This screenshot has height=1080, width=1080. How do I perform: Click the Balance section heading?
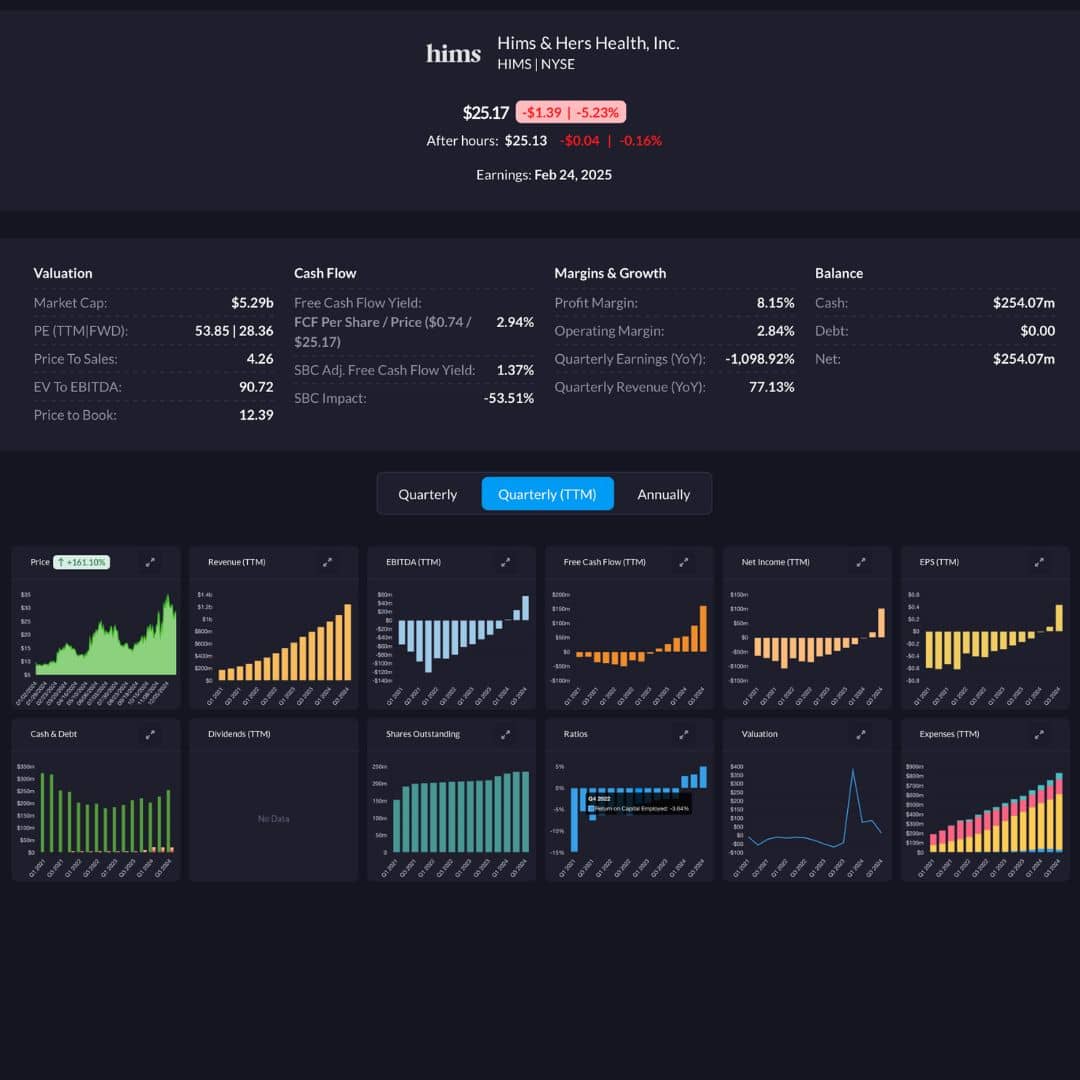click(x=839, y=273)
